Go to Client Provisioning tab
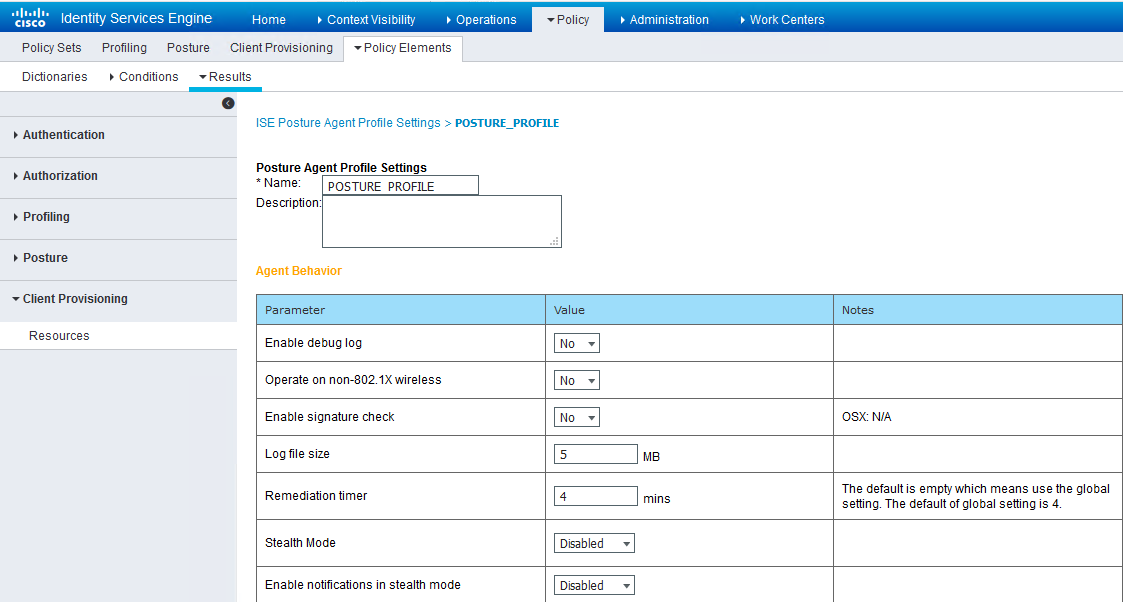The image size is (1123, 602). (281, 47)
